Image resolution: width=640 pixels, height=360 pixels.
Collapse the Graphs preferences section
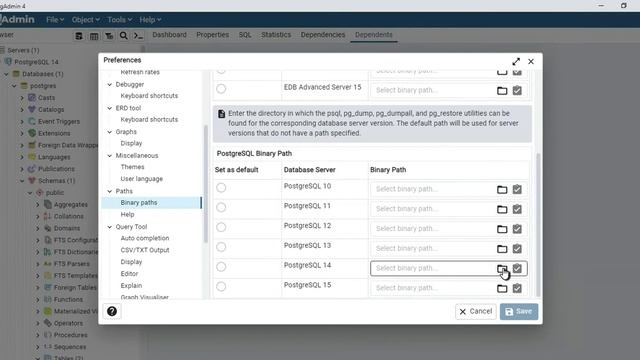(109, 132)
